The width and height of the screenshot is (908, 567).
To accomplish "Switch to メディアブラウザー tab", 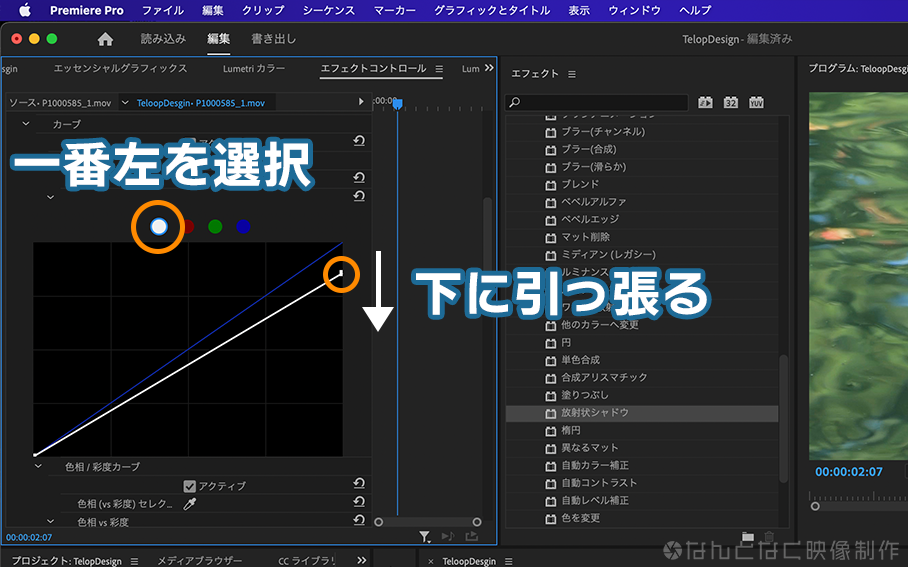I will coord(200,561).
